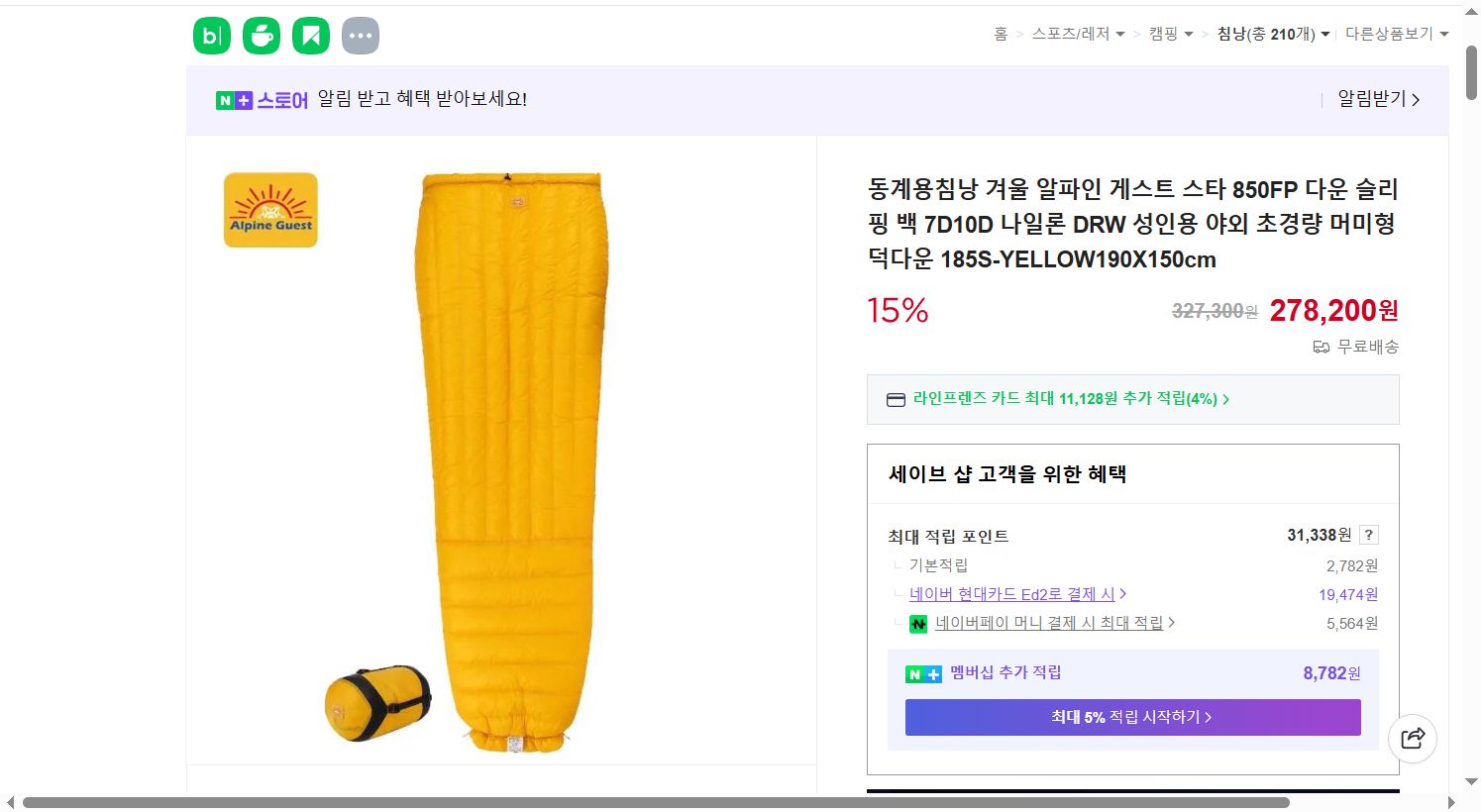The width and height of the screenshot is (1481, 812).
Task: Click the 무료배송 truck icon
Action: [1321, 347]
